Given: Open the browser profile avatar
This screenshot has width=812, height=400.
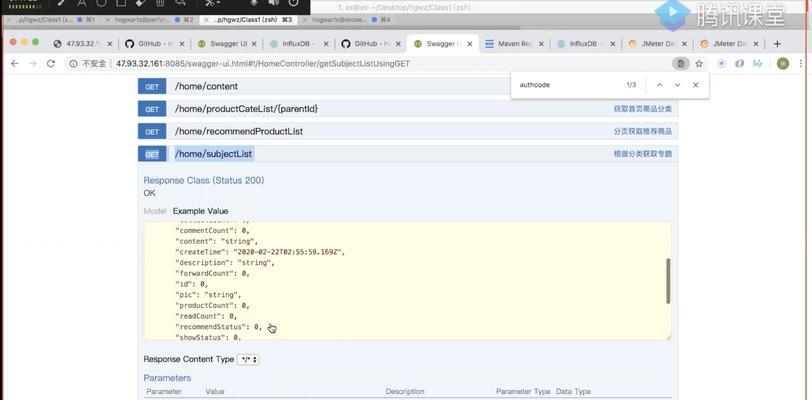Looking at the screenshot, I should [x=783, y=64].
